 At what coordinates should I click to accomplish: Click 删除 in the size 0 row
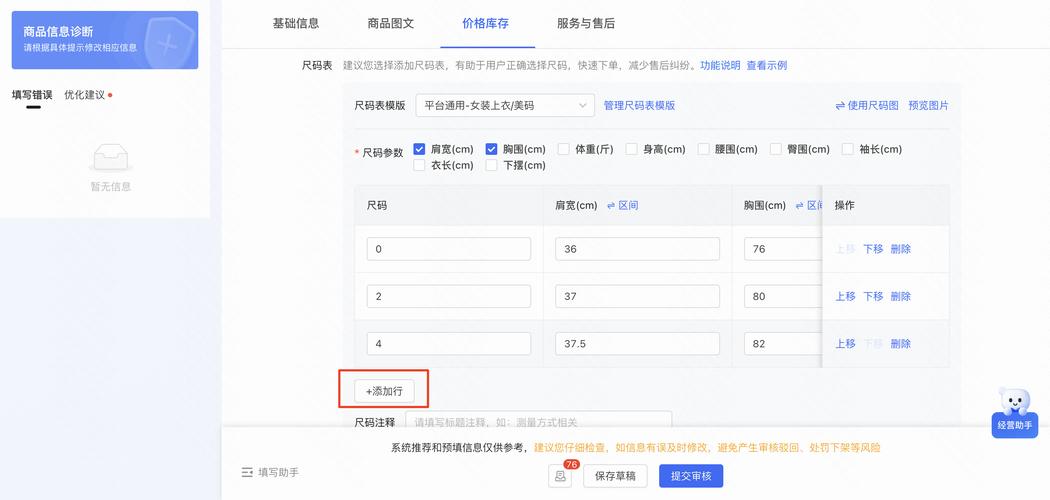click(901, 249)
